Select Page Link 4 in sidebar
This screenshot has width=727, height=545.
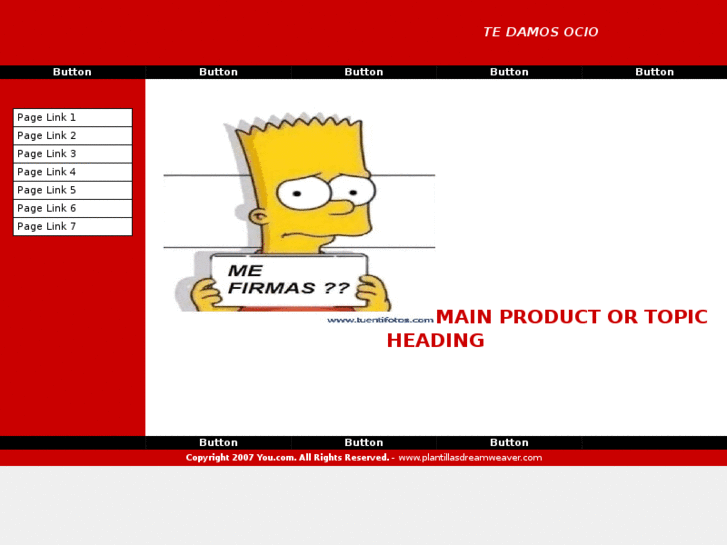click(73, 172)
